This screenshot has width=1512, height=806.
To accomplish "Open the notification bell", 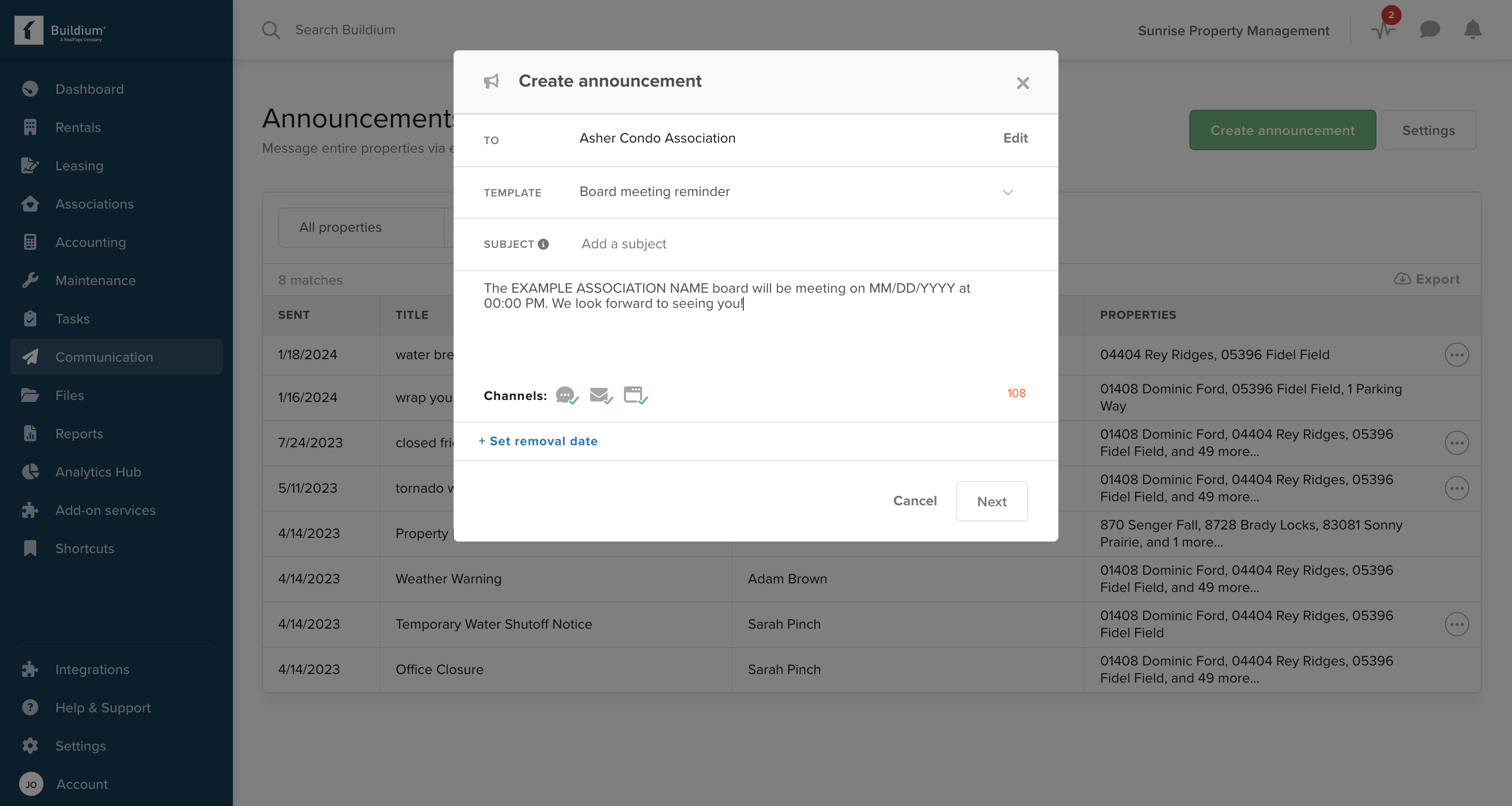I will [x=1472, y=29].
